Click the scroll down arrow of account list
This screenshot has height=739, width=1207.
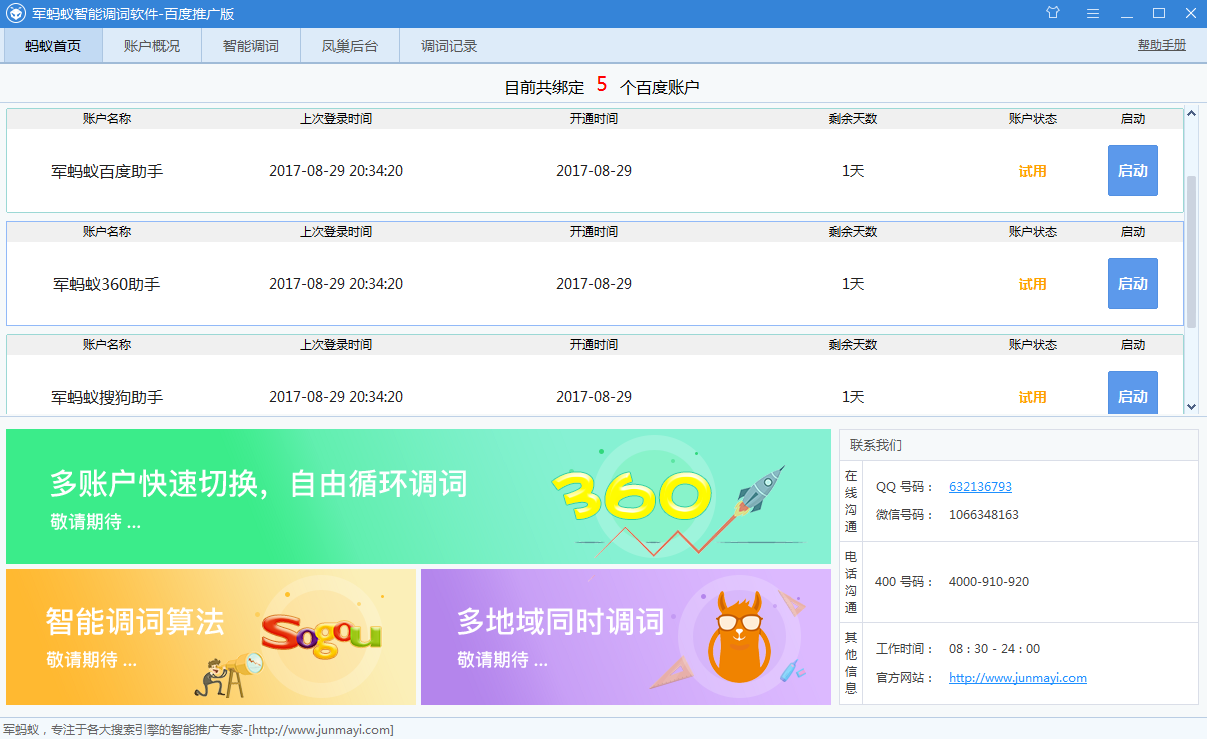(x=1191, y=407)
